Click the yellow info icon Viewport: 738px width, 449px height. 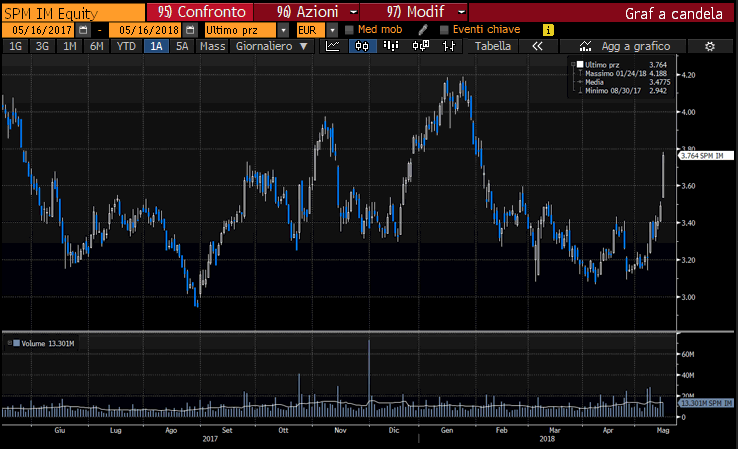pyautogui.click(x=548, y=30)
